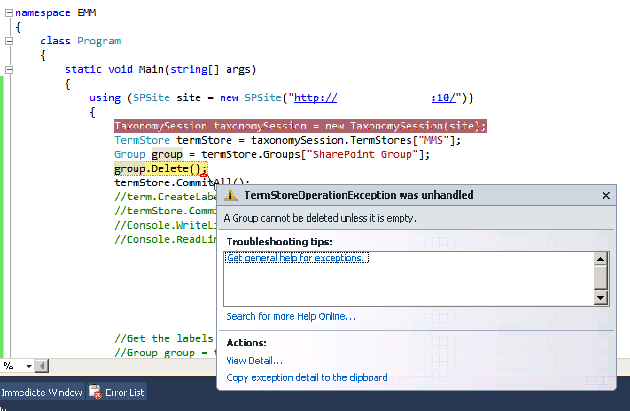Image resolution: width=630 pixels, height=411 pixels.
Task: Switch to the Immediate Window tab
Action: click(42, 392)
